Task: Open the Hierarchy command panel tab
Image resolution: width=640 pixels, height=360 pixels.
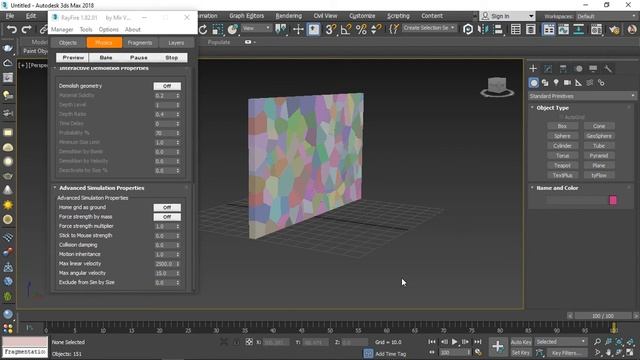Action: [x=563, y=69]
